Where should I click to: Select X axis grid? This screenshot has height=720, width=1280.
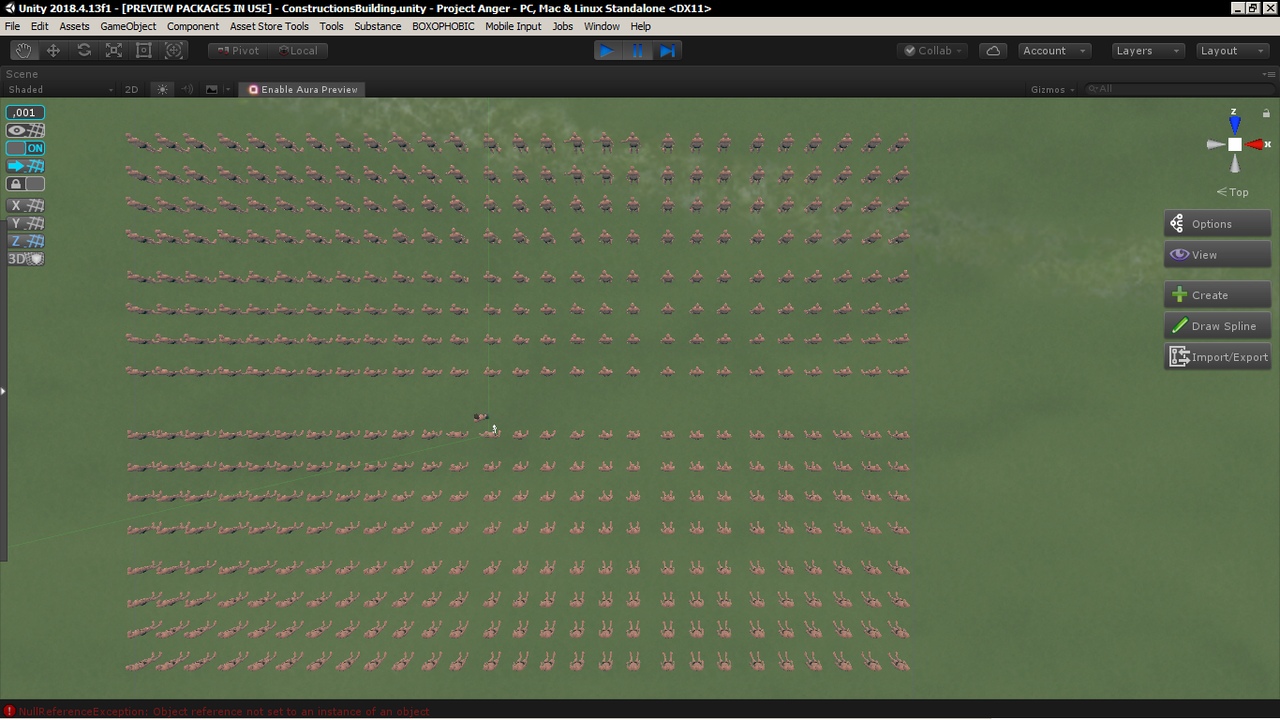[x=25, y=206]
